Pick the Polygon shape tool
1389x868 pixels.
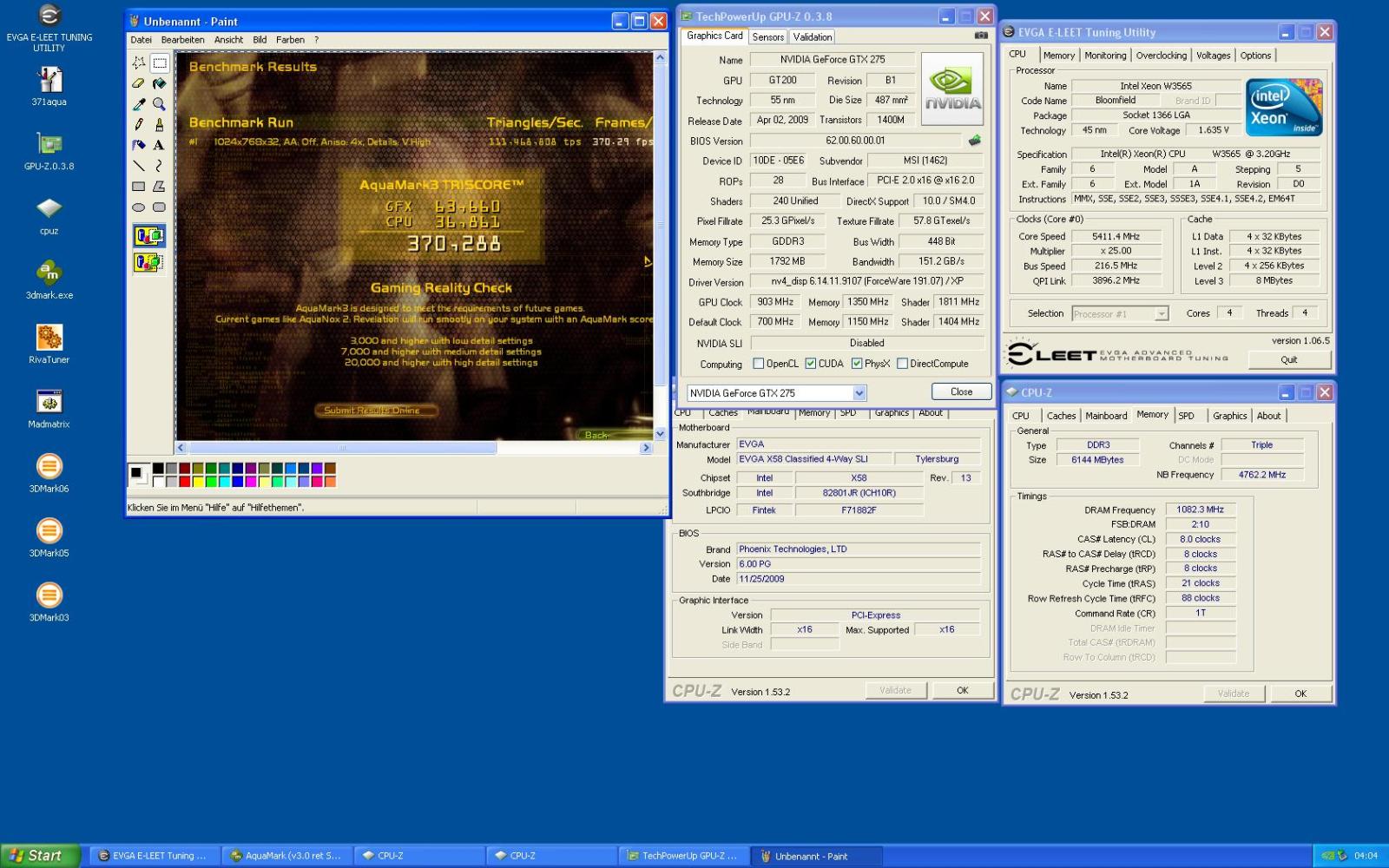pos(160,187)
